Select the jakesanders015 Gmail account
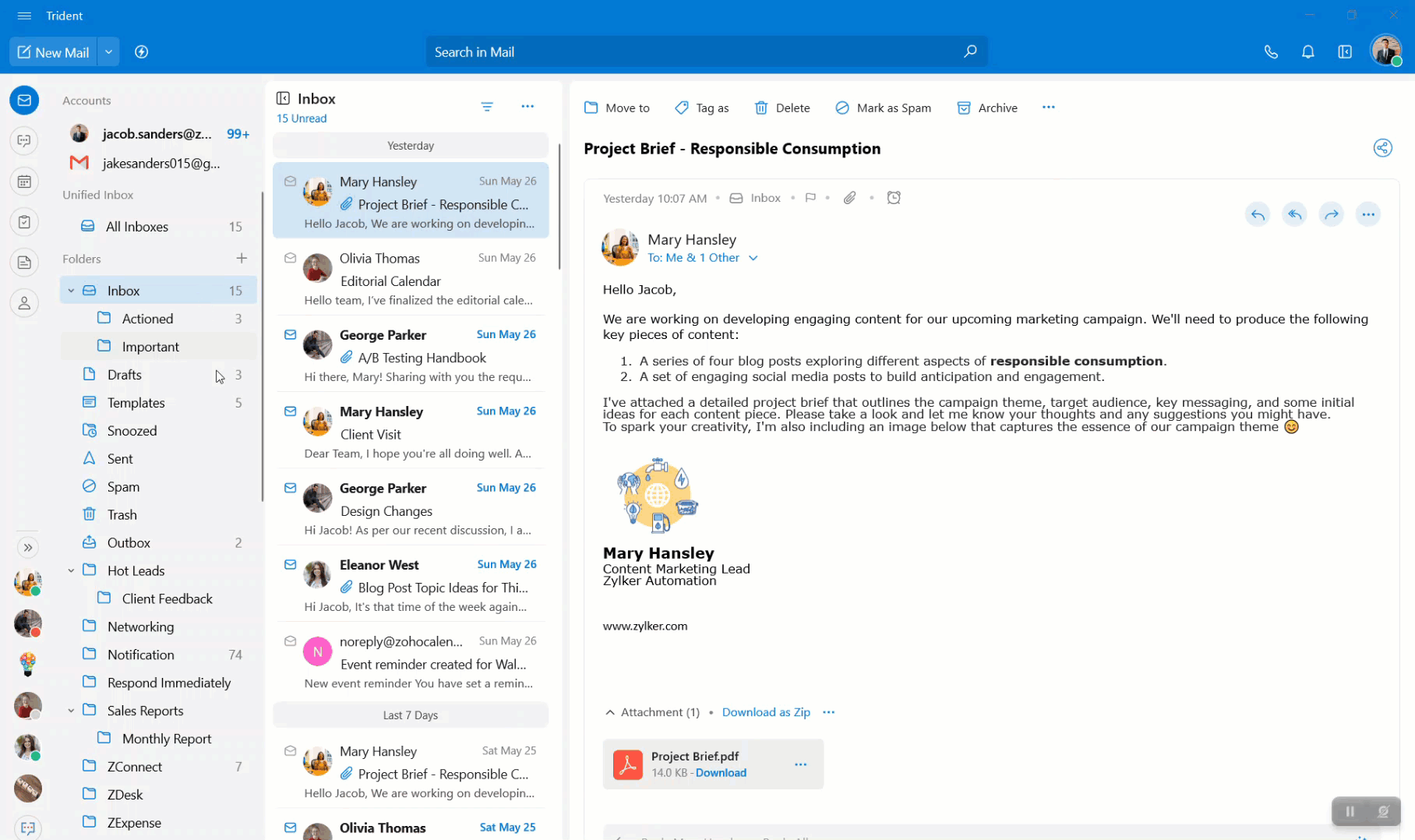This screenshot has height=840, width=1415. (x=158, y=163)
